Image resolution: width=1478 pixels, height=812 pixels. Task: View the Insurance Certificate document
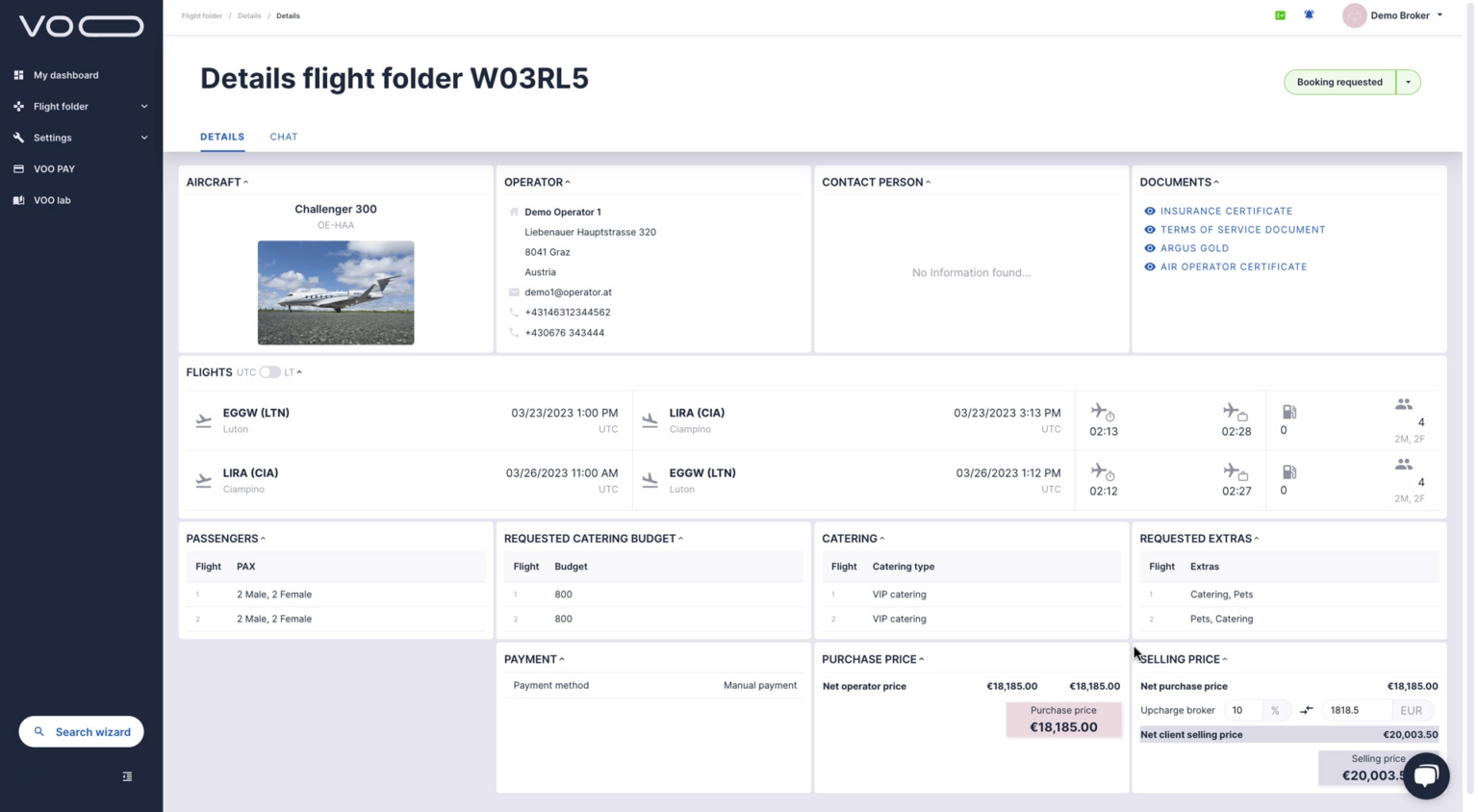1225,211
